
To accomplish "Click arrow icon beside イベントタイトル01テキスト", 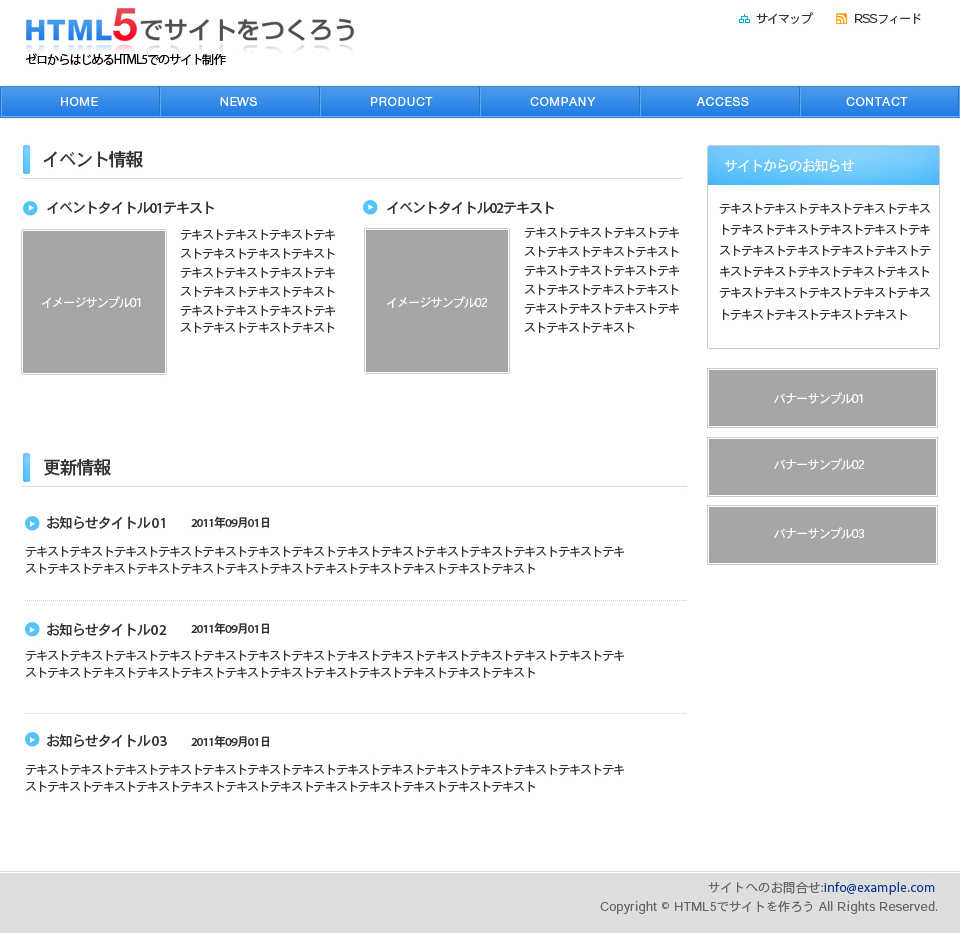I will 30,208.
